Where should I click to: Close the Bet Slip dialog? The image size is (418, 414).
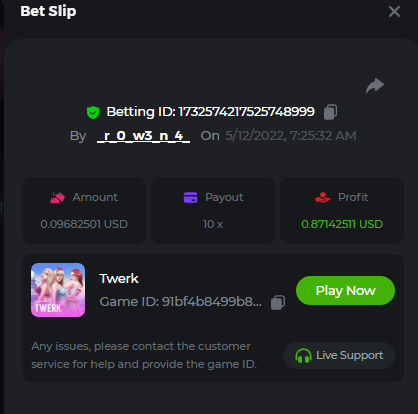point(394,12)
